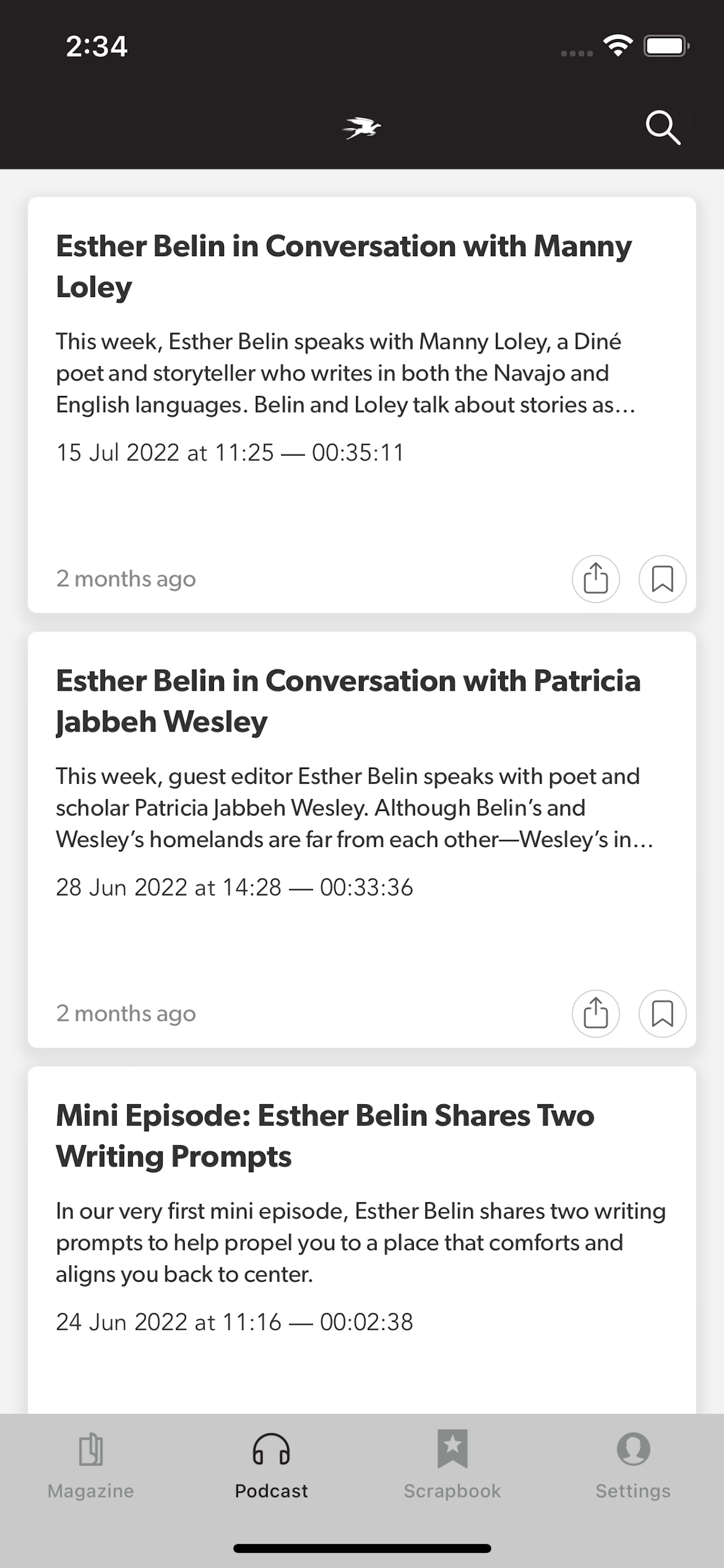Tap the 28 Jun 2022 episode timestamp

234,887
